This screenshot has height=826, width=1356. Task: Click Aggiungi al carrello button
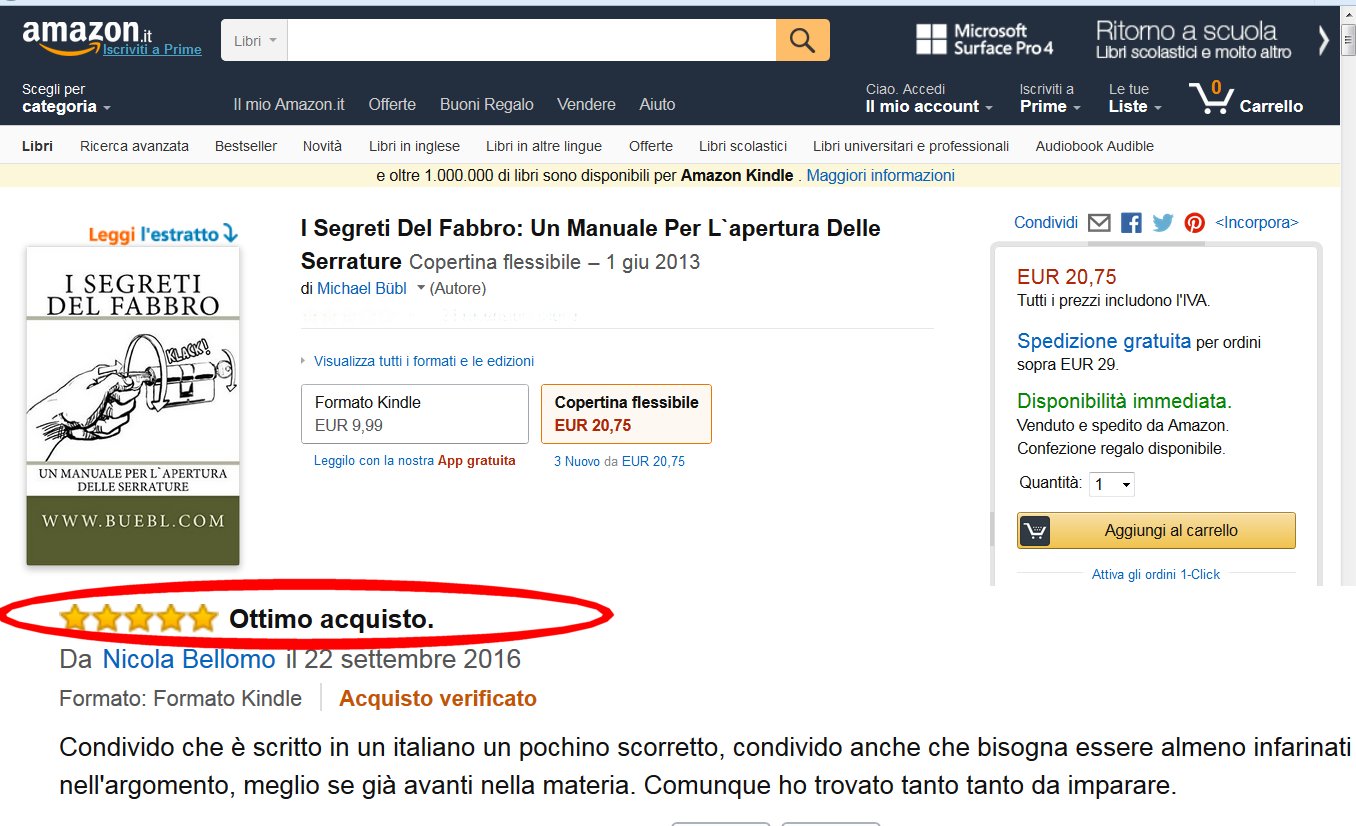[x=1156, y=531]
